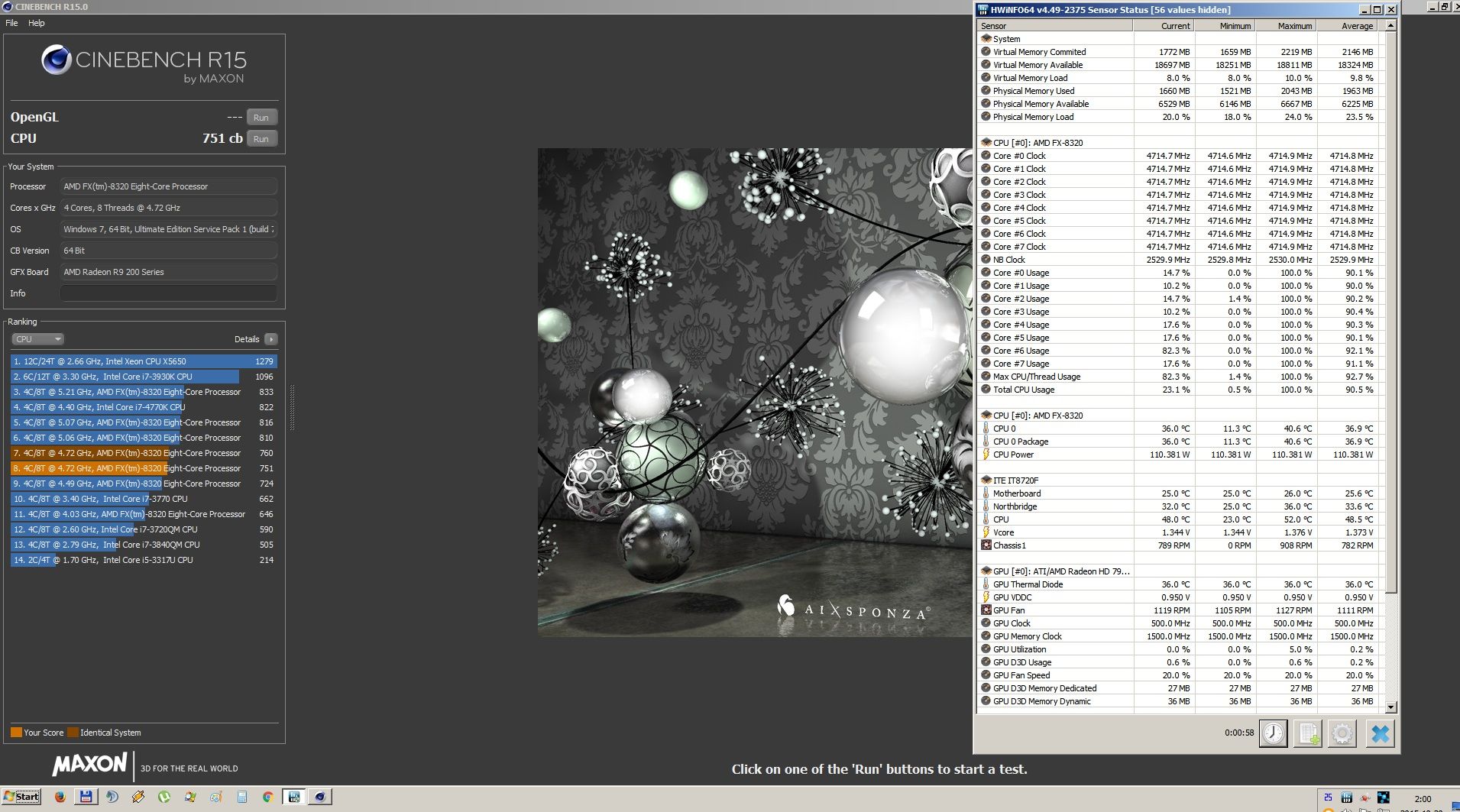Viewport: 1460px width, 812px height.
Task: Open the File menu in Cinebench
Action: [11, 23]
